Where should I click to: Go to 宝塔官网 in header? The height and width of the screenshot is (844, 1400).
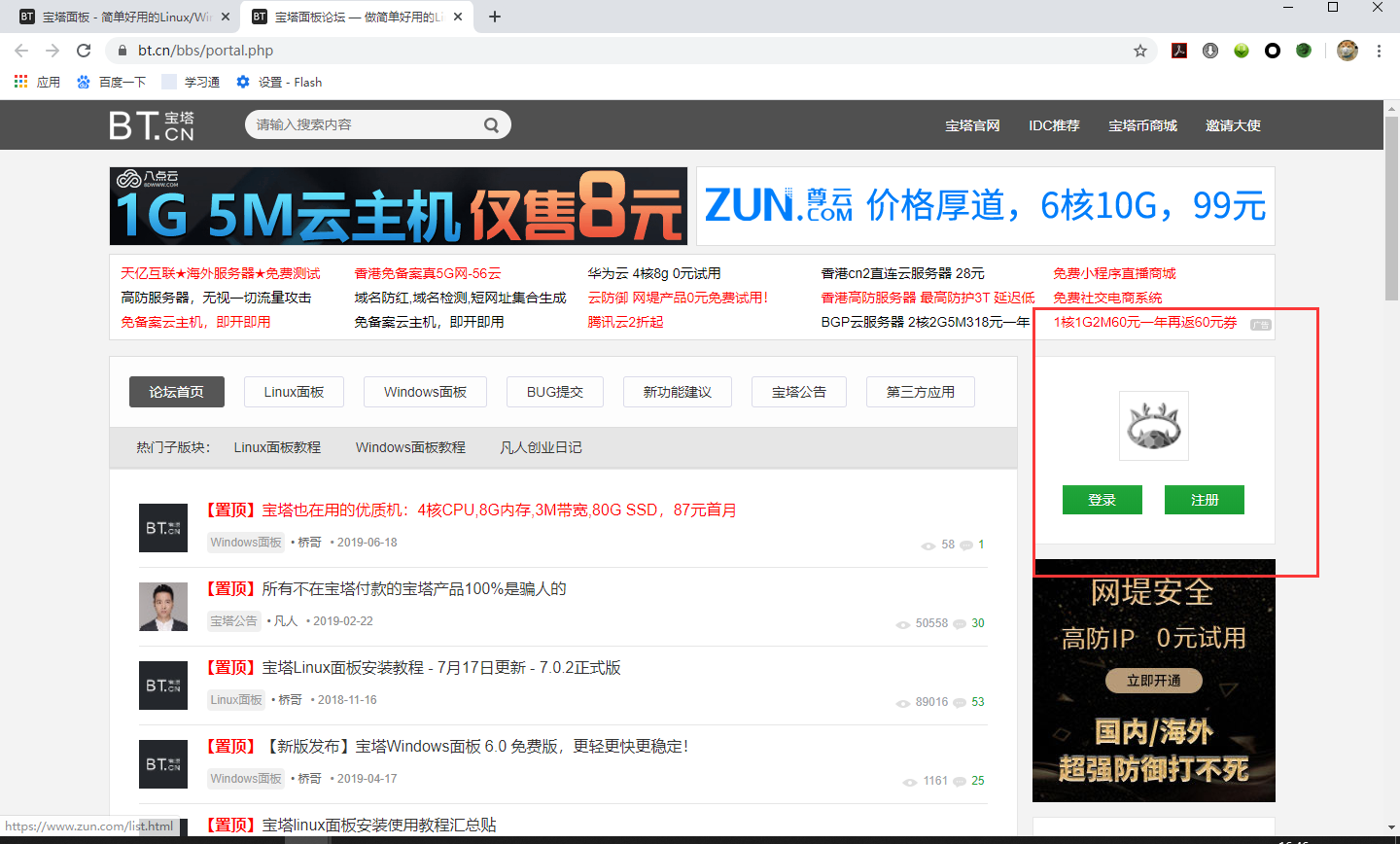tap(972, 125)
